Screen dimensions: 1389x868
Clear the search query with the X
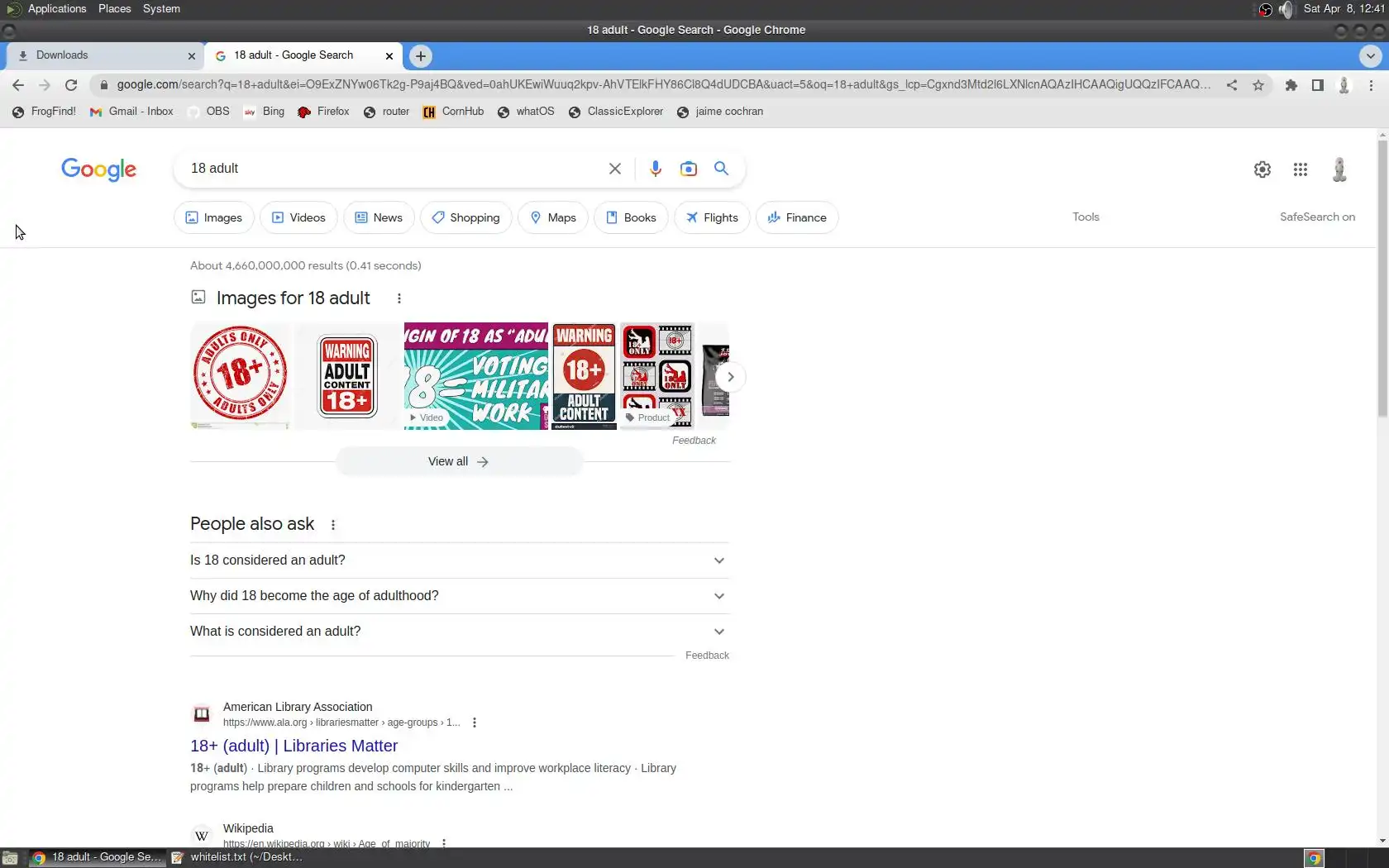click(615, 169)
